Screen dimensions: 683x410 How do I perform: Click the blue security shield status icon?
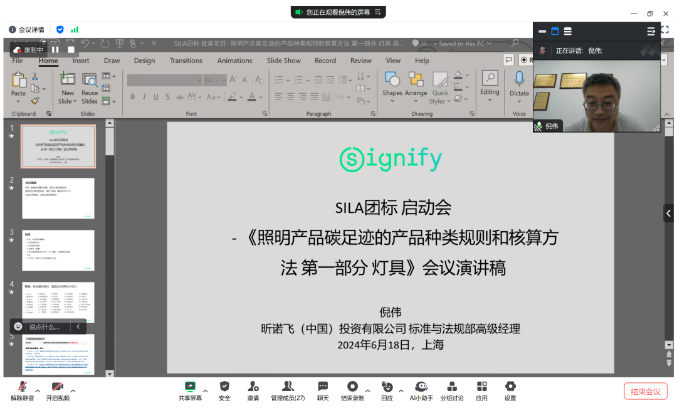[x=60, y=30]
